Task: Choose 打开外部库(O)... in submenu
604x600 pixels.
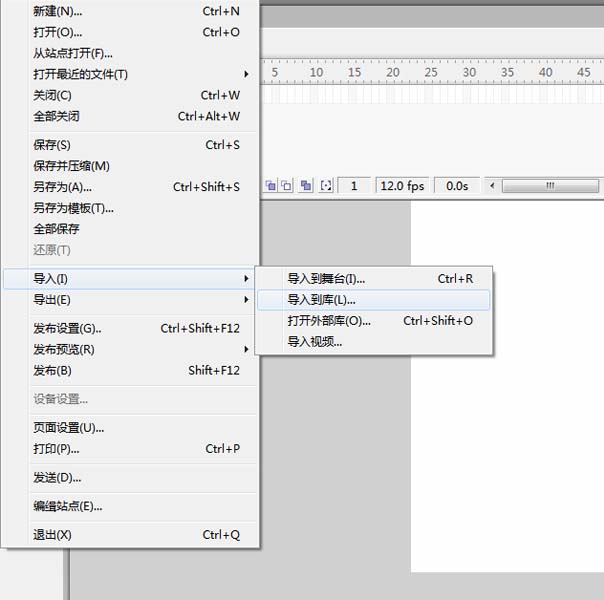Action: tap(374, 320)
